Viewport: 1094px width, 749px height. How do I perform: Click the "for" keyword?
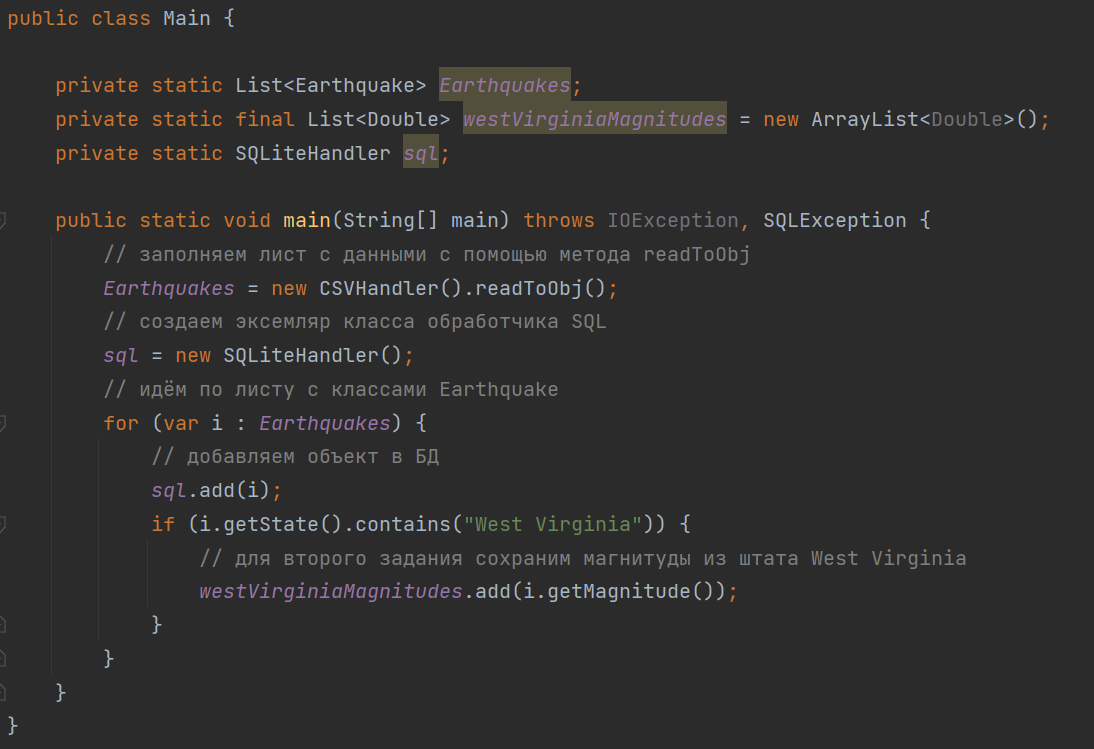121,423
